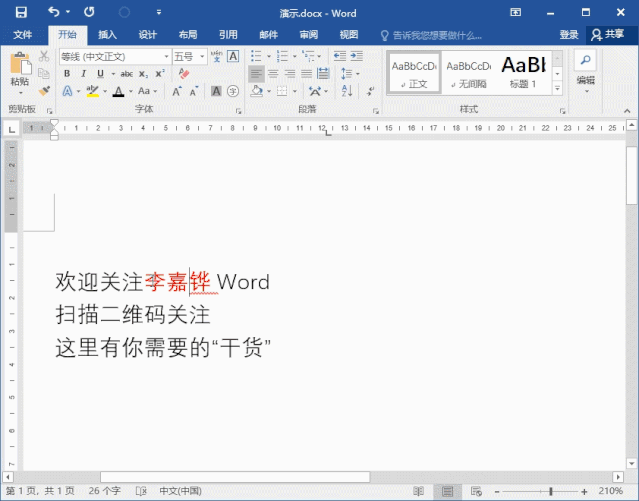Click the Redo/Repeat arrow icon
Viewport: 639px width, 501px height.
89,12
